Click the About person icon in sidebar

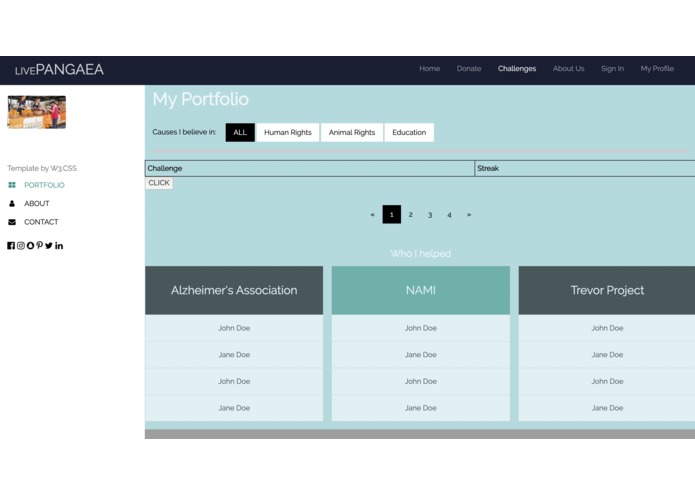pos(12,203)
